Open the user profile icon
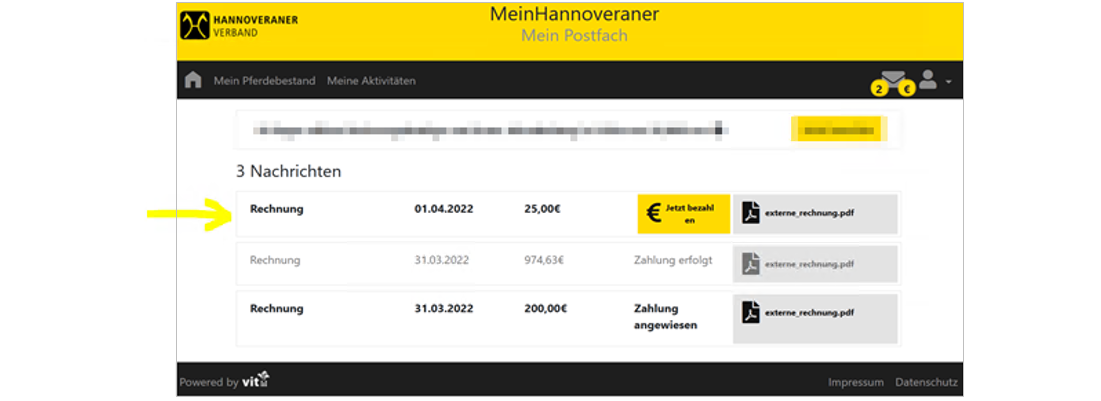 (928, 79)
